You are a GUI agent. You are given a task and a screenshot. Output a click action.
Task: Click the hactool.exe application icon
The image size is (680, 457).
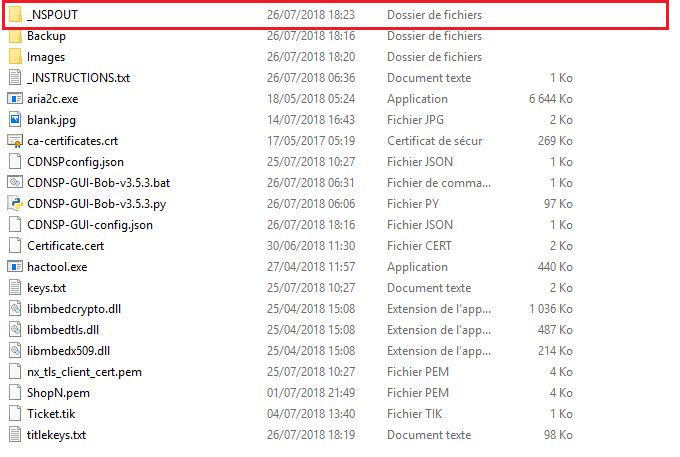pos(15,267)
